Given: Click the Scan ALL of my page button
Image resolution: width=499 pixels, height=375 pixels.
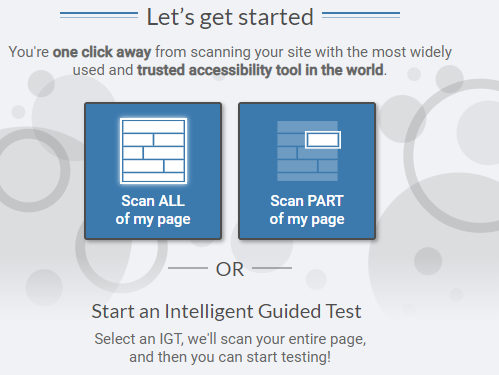Looking at the screenshot, I should pos(153,171).
